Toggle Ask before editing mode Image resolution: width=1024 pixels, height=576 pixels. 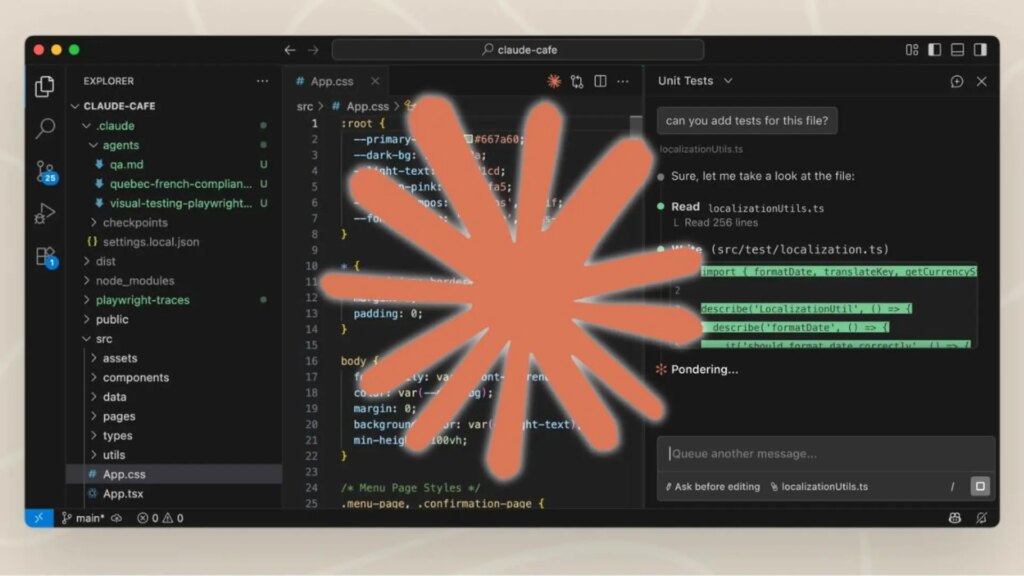pos(712,487)
